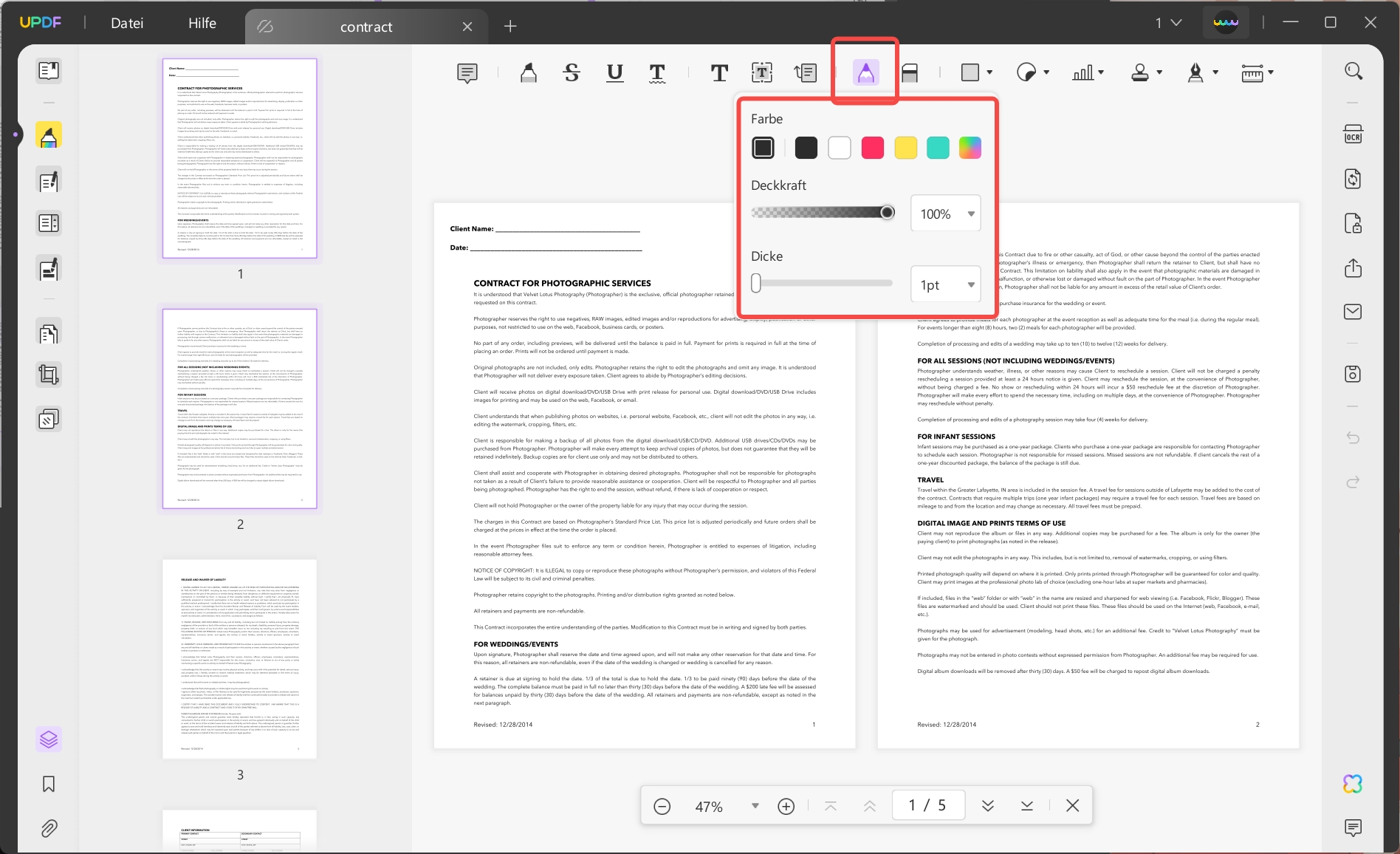1400x854 pixels.
Task: Switch to the contract tab
Action: point(366,27)
